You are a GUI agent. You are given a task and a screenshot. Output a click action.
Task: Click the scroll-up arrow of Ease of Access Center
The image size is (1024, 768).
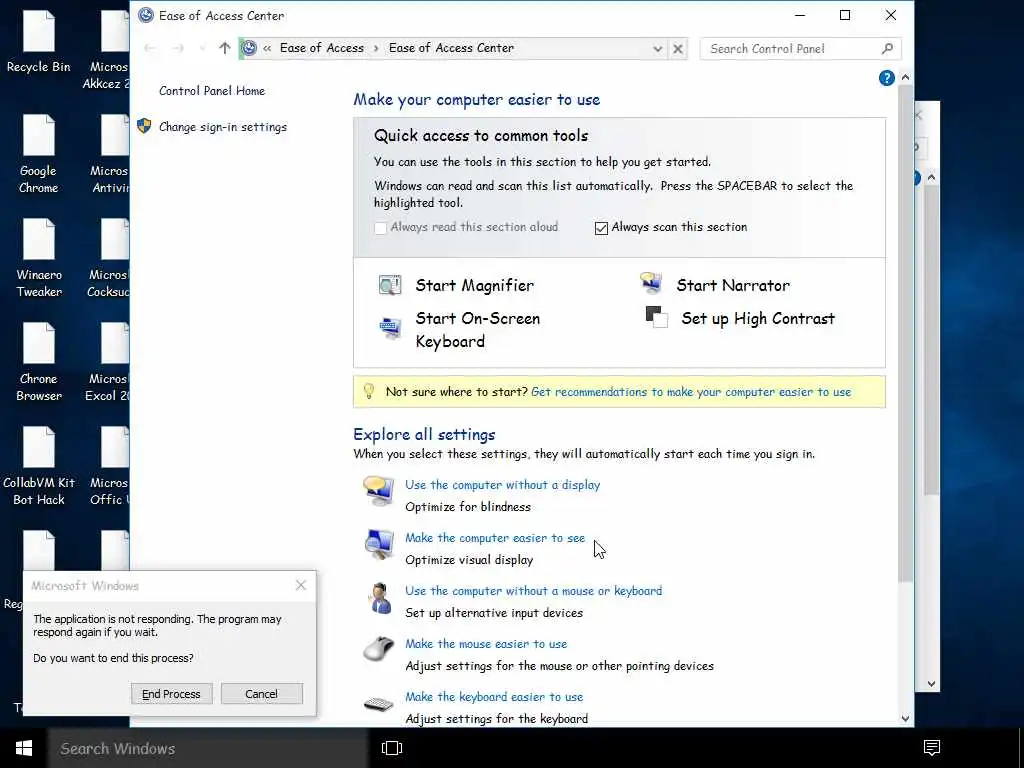click(905, 77)
